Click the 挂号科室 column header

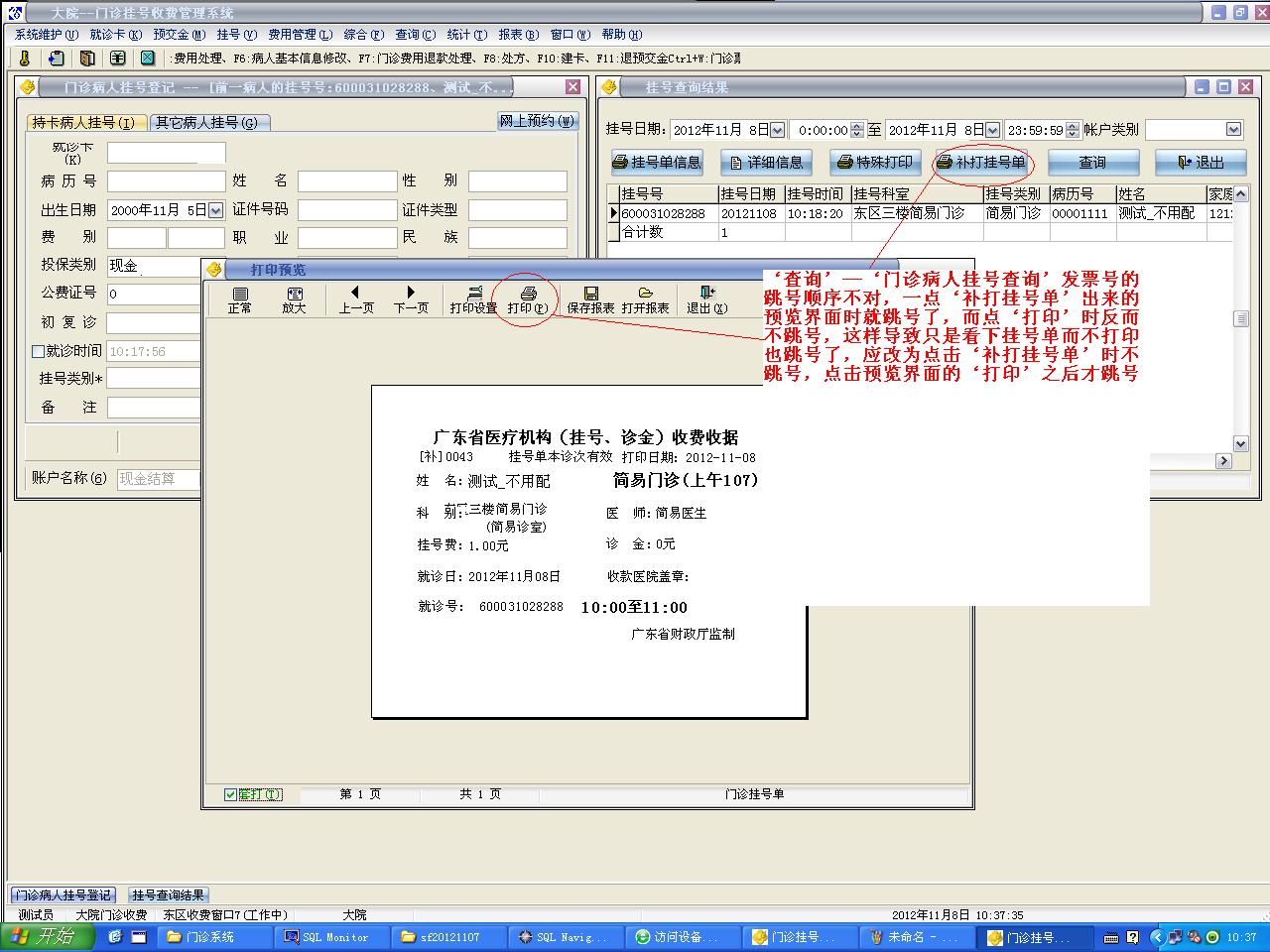click(916, 193)
